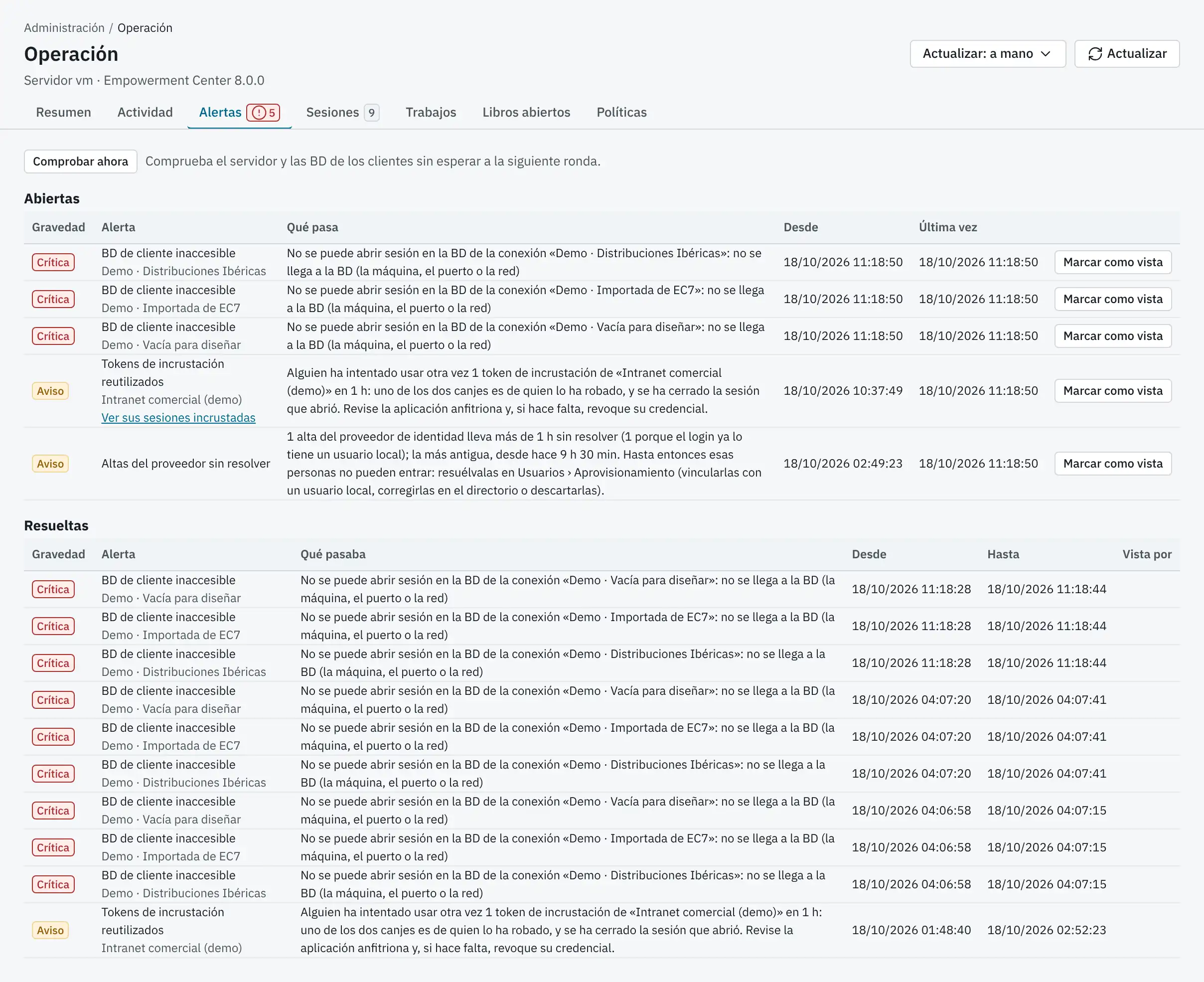Follow the 'Ver sus sesiones incrustadas' link
The height and width of the screenshot is (982, 1204).
click(178, 417)
